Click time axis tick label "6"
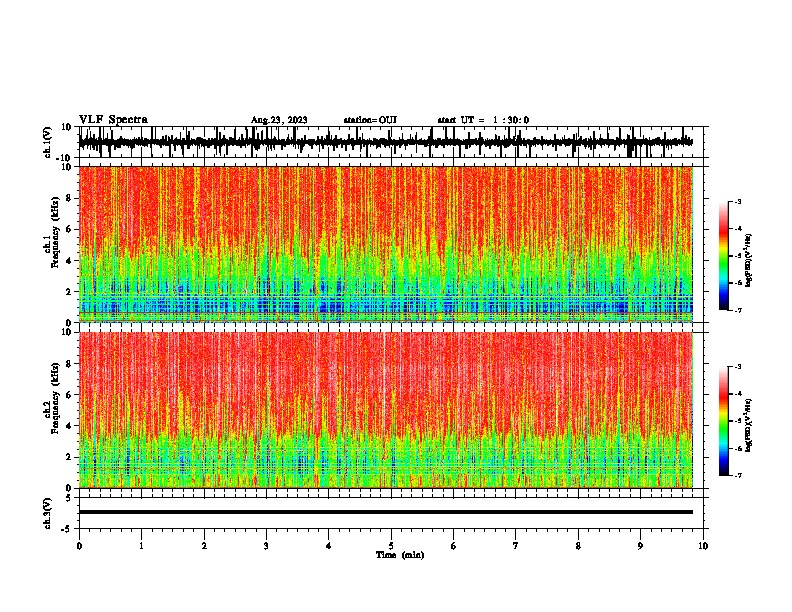This screenshot has width=792, height=612. point(454,546)
